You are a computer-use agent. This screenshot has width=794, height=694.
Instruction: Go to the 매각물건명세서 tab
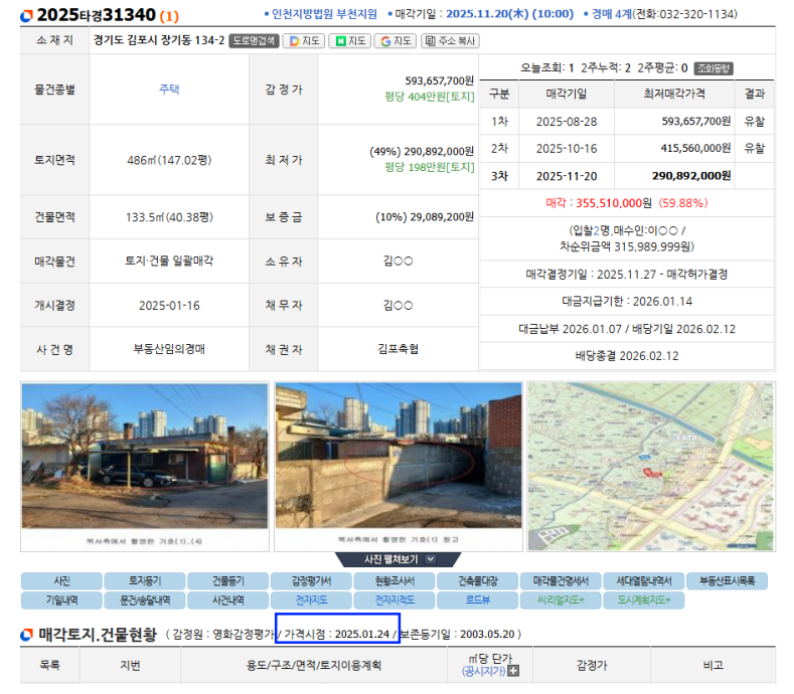(560, 581)
